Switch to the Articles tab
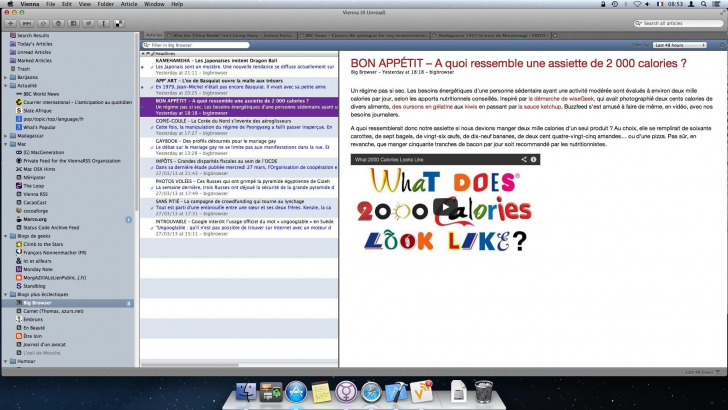Screen dimensions: 728x410 [x=153, y=35]
